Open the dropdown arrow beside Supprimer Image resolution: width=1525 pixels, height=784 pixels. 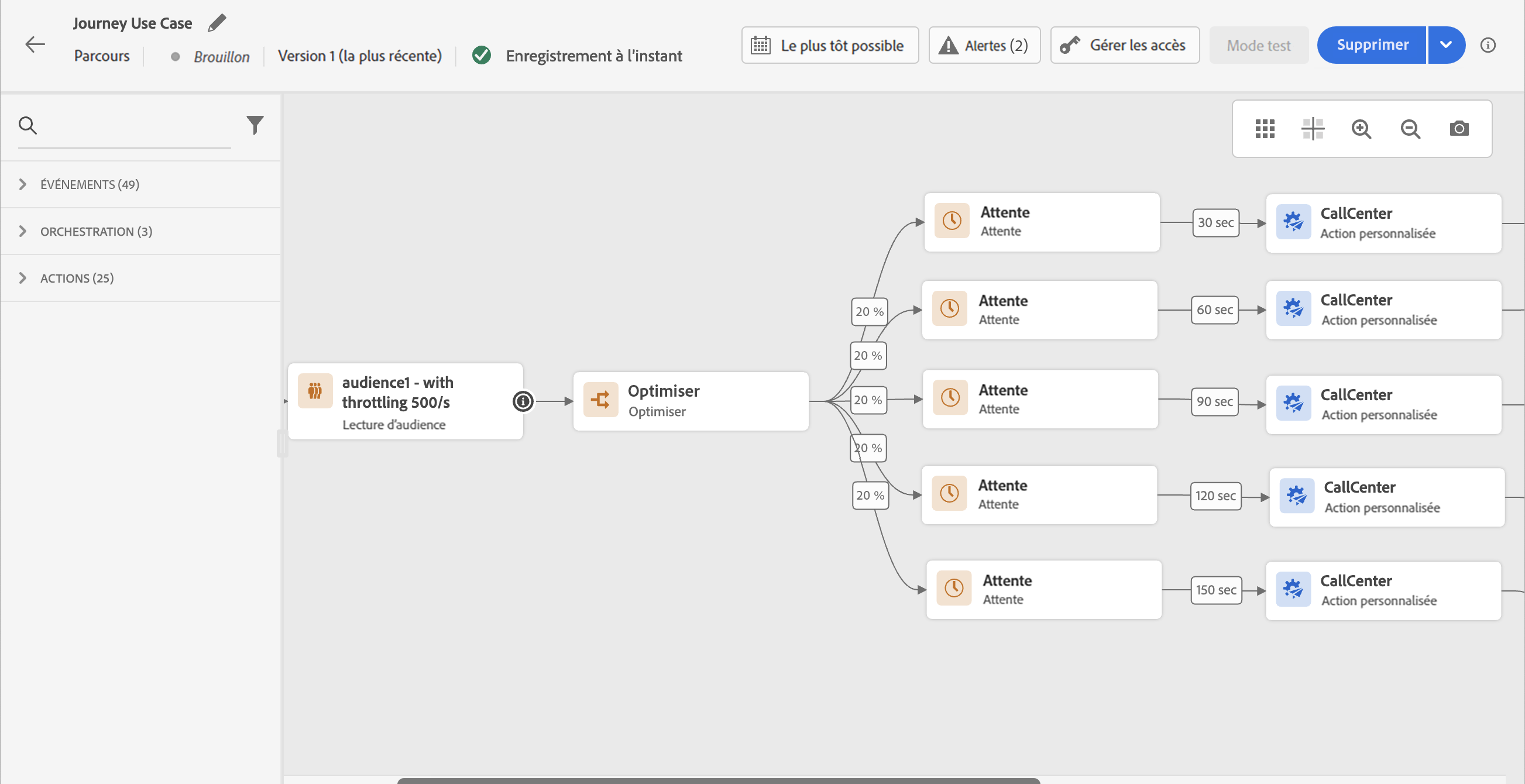pyautogui.click(x=1445, y=45)
